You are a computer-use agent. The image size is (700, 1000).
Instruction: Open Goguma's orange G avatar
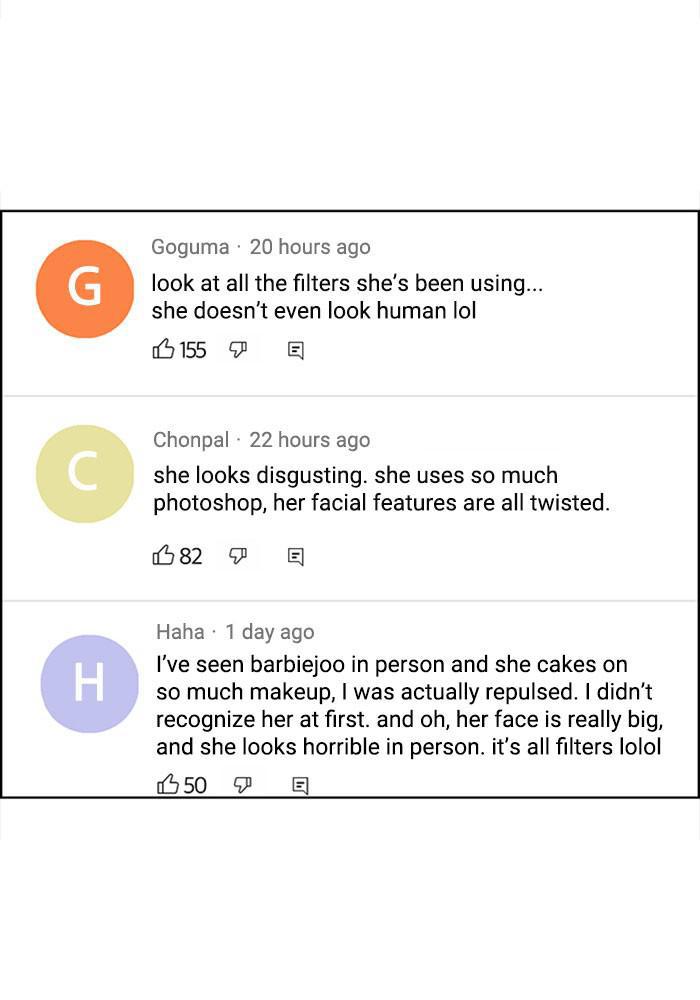tap(84, 288)
